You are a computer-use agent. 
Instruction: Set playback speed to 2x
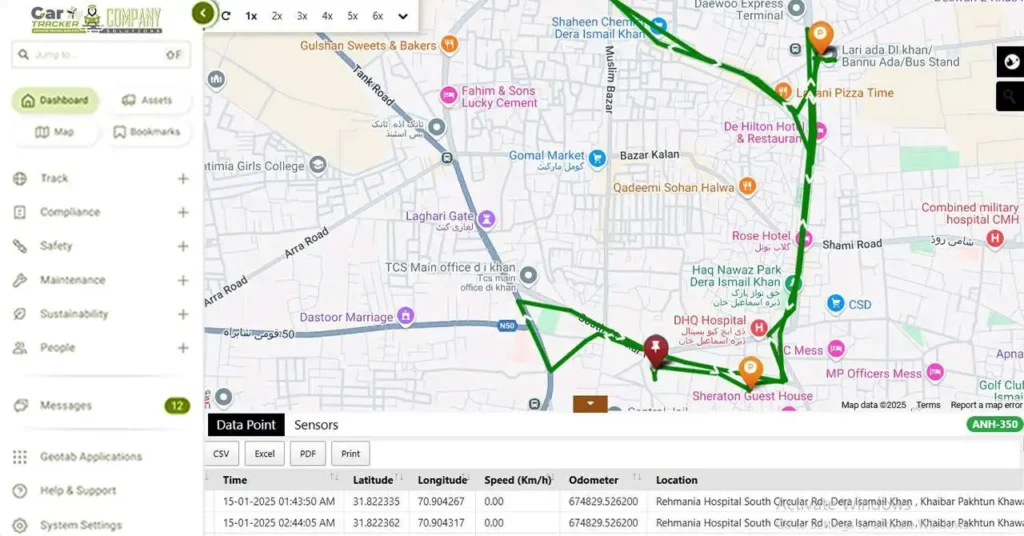pos(277,16)
